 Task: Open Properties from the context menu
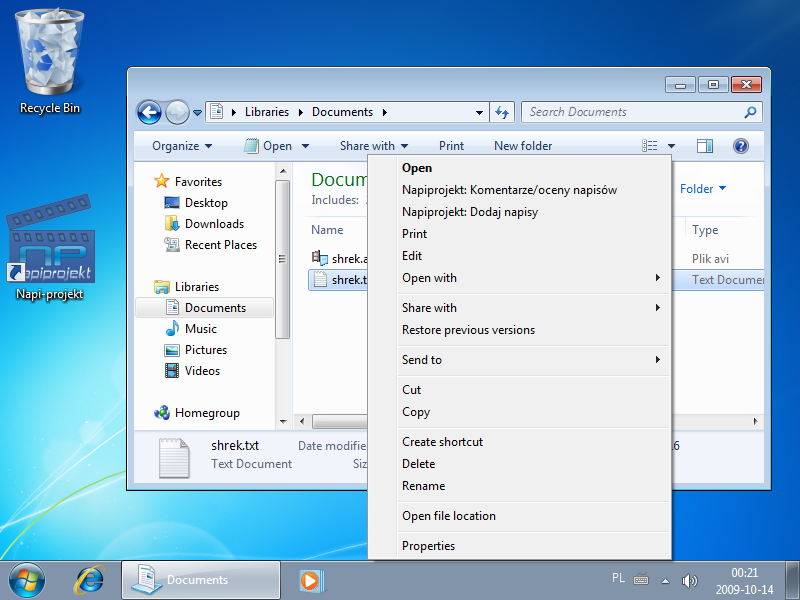pos(534,546)
